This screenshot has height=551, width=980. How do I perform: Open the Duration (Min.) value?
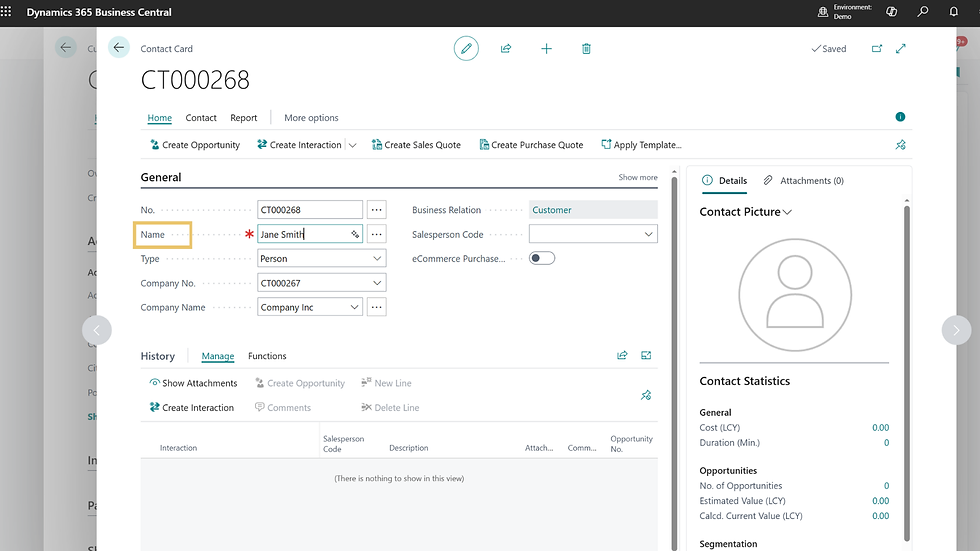pyautogui.click(x=886, y=443)
